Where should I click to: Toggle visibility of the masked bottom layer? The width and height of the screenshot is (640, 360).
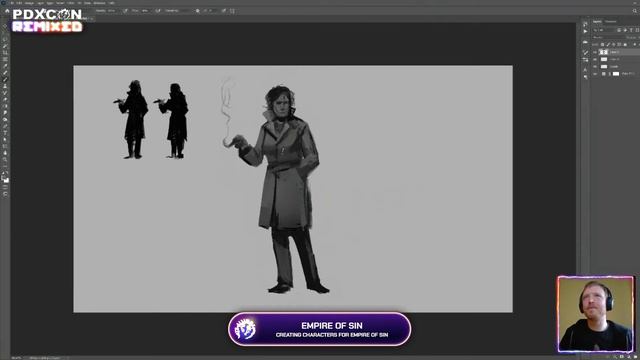[x=595, y=74]
